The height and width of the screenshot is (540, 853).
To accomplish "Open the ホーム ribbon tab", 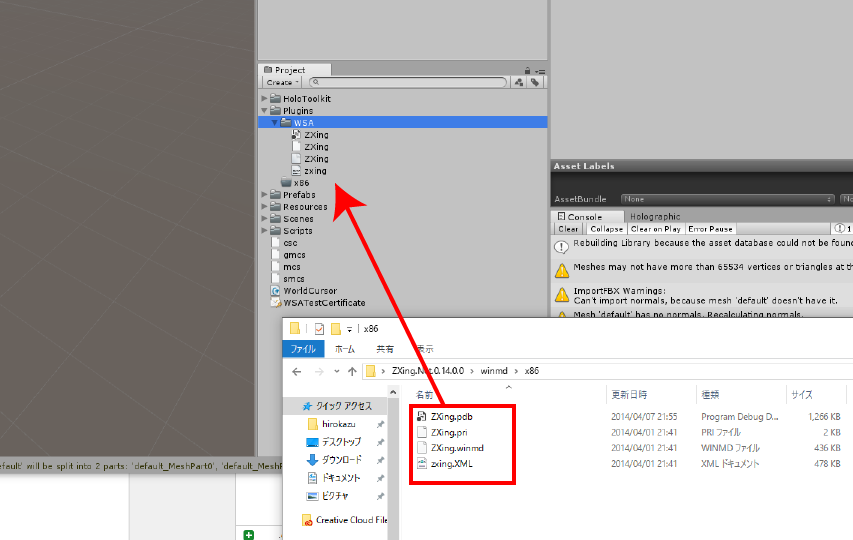I will pos(345,349).
